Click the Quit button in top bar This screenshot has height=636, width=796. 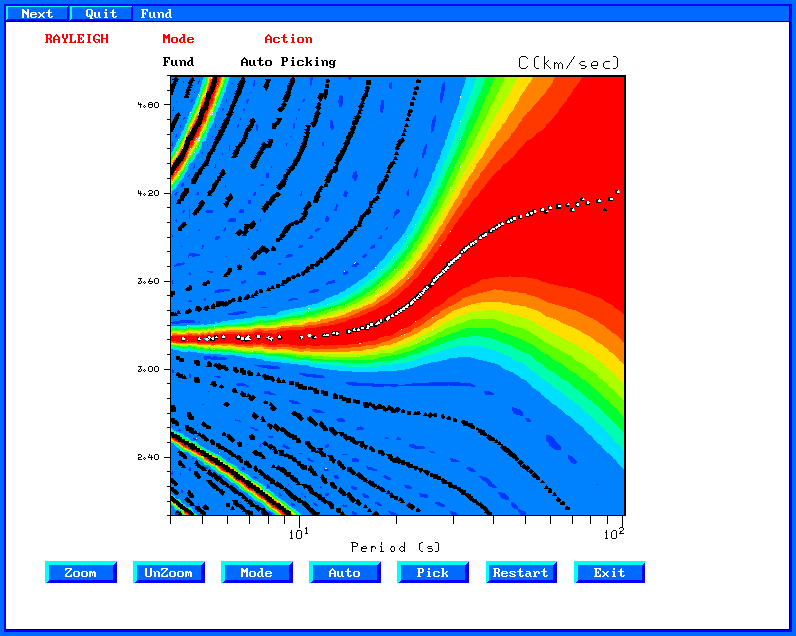pos(101,14)
